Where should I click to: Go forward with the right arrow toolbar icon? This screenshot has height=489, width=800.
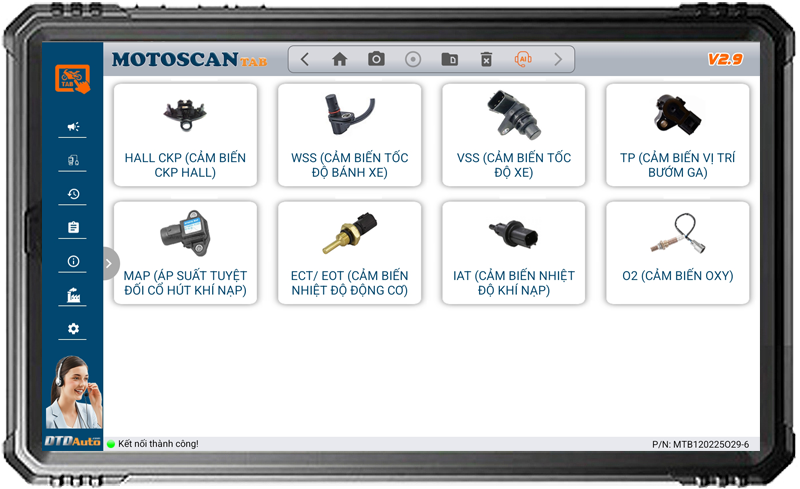[558, 59]
